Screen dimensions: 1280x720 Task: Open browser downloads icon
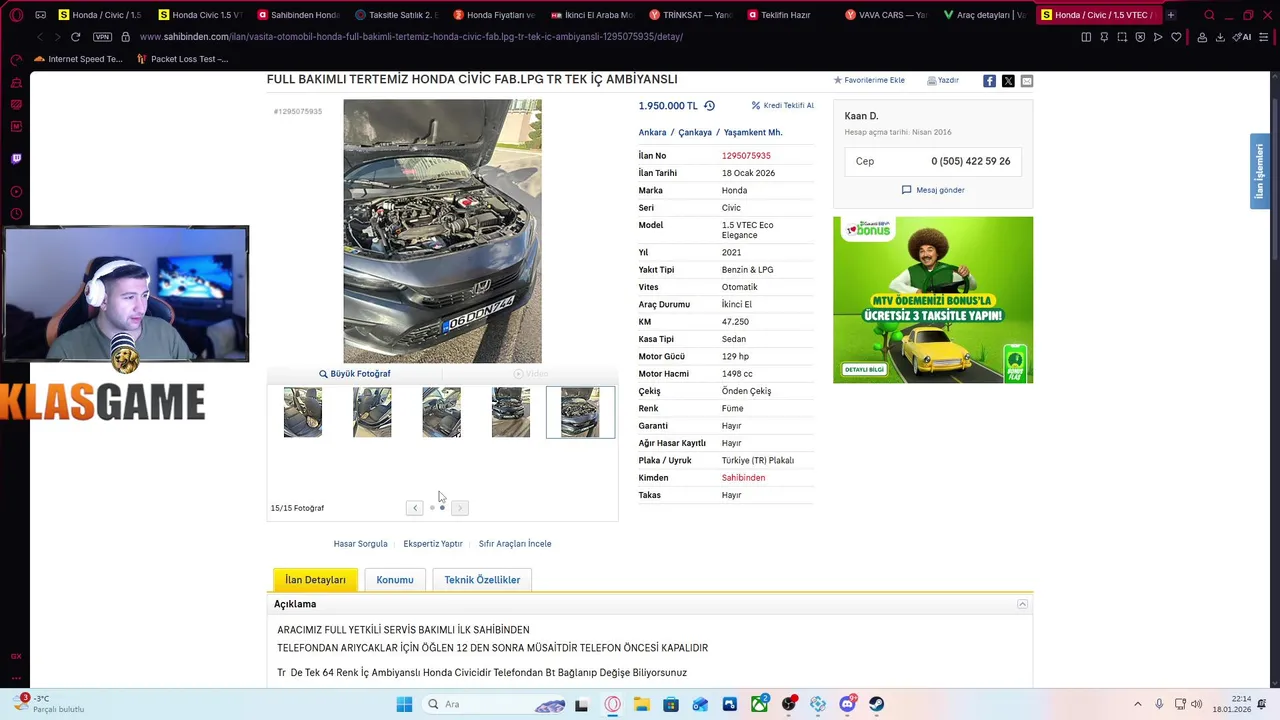(1221, 37)
